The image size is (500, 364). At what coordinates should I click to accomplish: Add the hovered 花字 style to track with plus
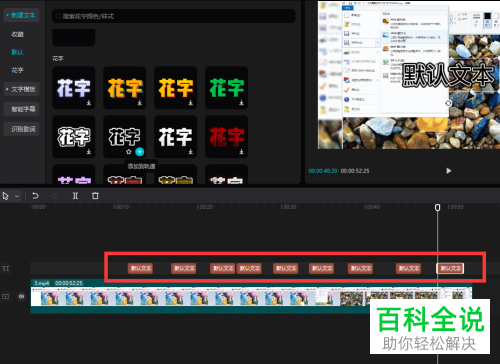tap(140, 152)
